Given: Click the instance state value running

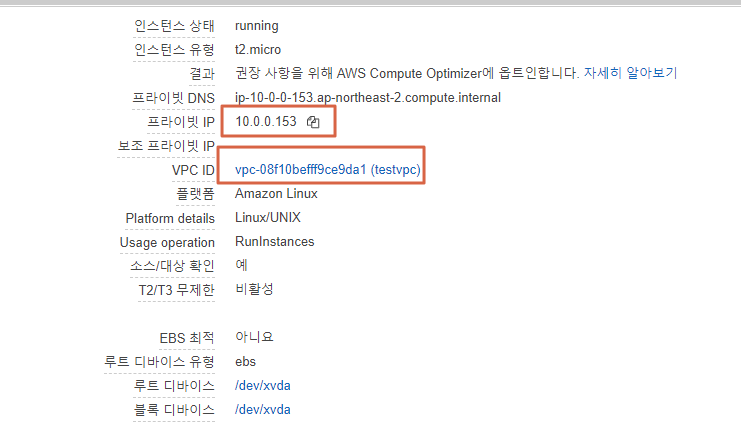Looking at the screenshot, I should point(257,26).
